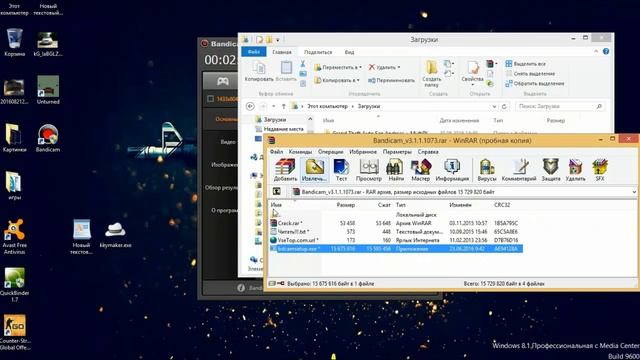The image size is (640, 360).
Task: Open the Команды menu in WinRAR
Action: pos(300,152)
